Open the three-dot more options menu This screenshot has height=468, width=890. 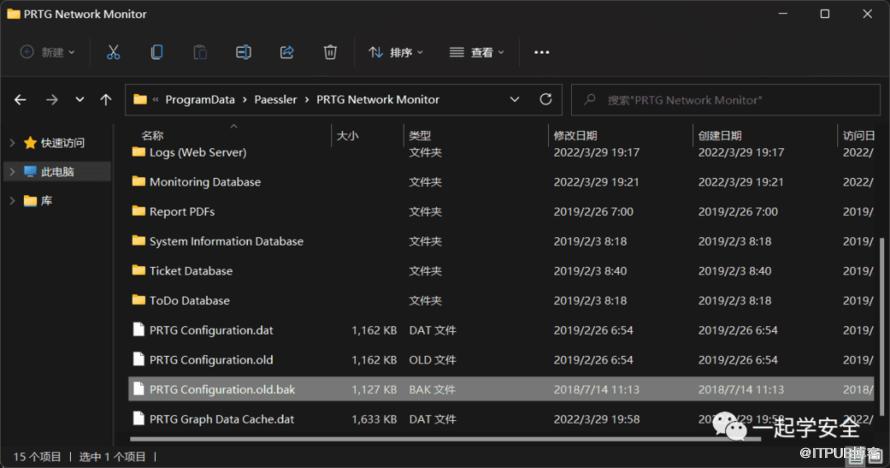(542, 52)
